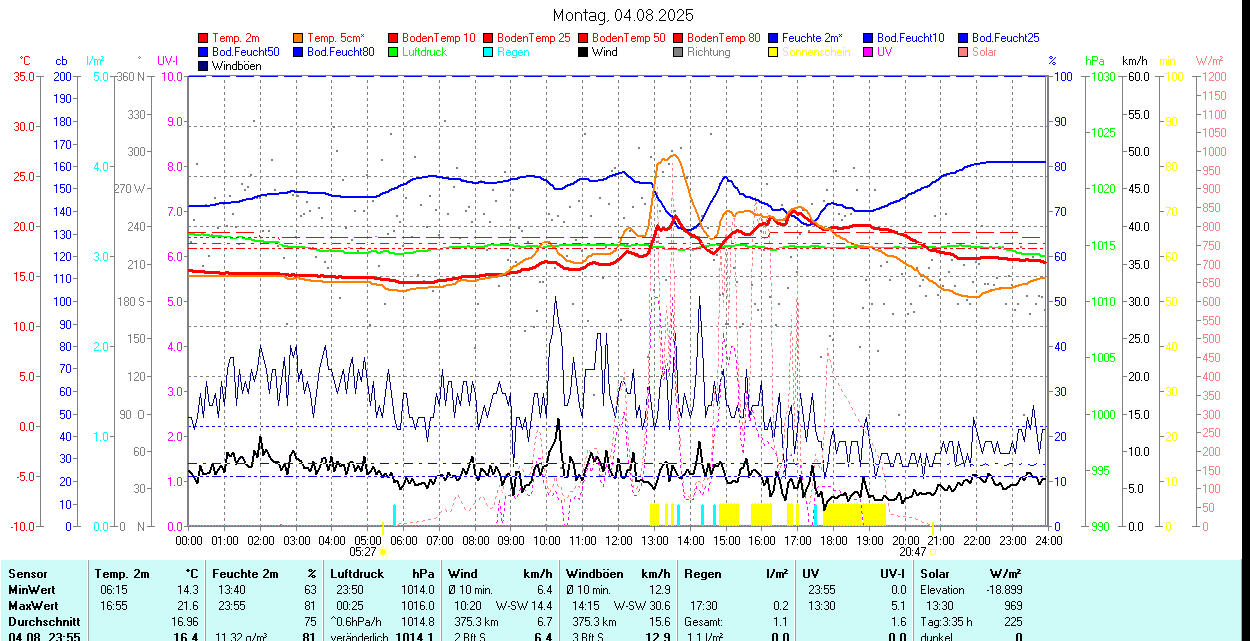Click the cyan Regen legend square
The image size is (1250, 641).
click(x=489, y=52)
